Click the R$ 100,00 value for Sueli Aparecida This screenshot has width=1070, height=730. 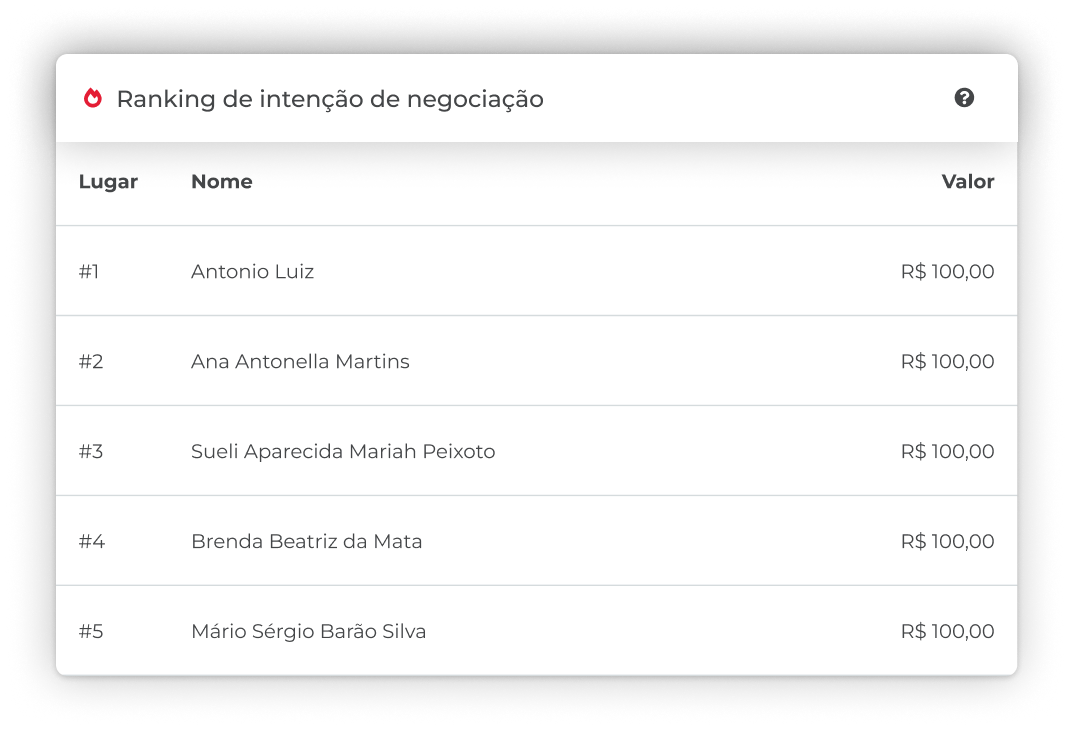947,452
